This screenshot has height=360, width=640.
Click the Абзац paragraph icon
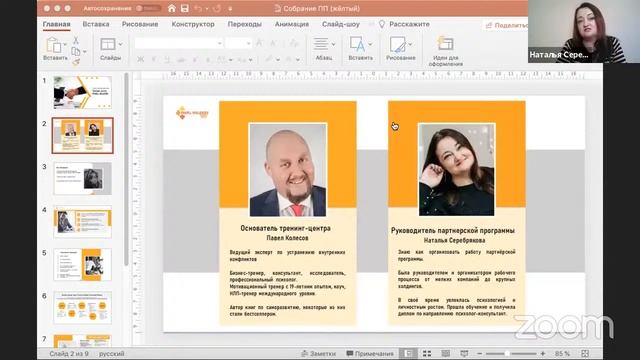tap(321, 44)
